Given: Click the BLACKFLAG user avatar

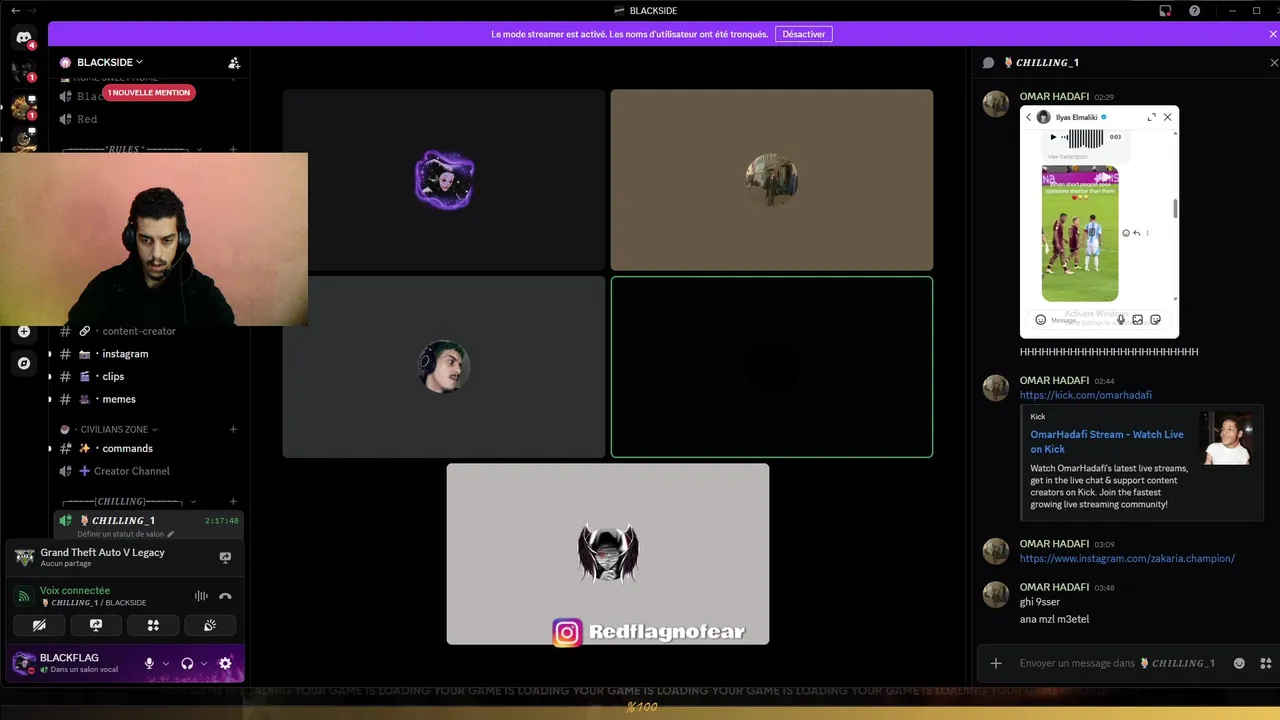Looking at the screenshot, I should click(23, 663).
